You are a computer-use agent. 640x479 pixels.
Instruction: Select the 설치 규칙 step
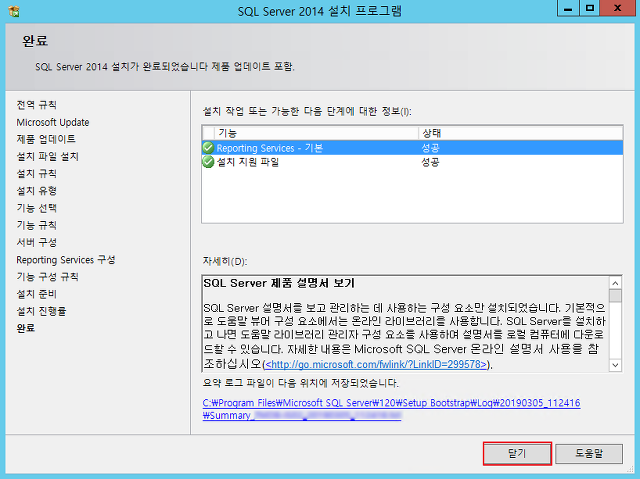click(x=36, y=173)
